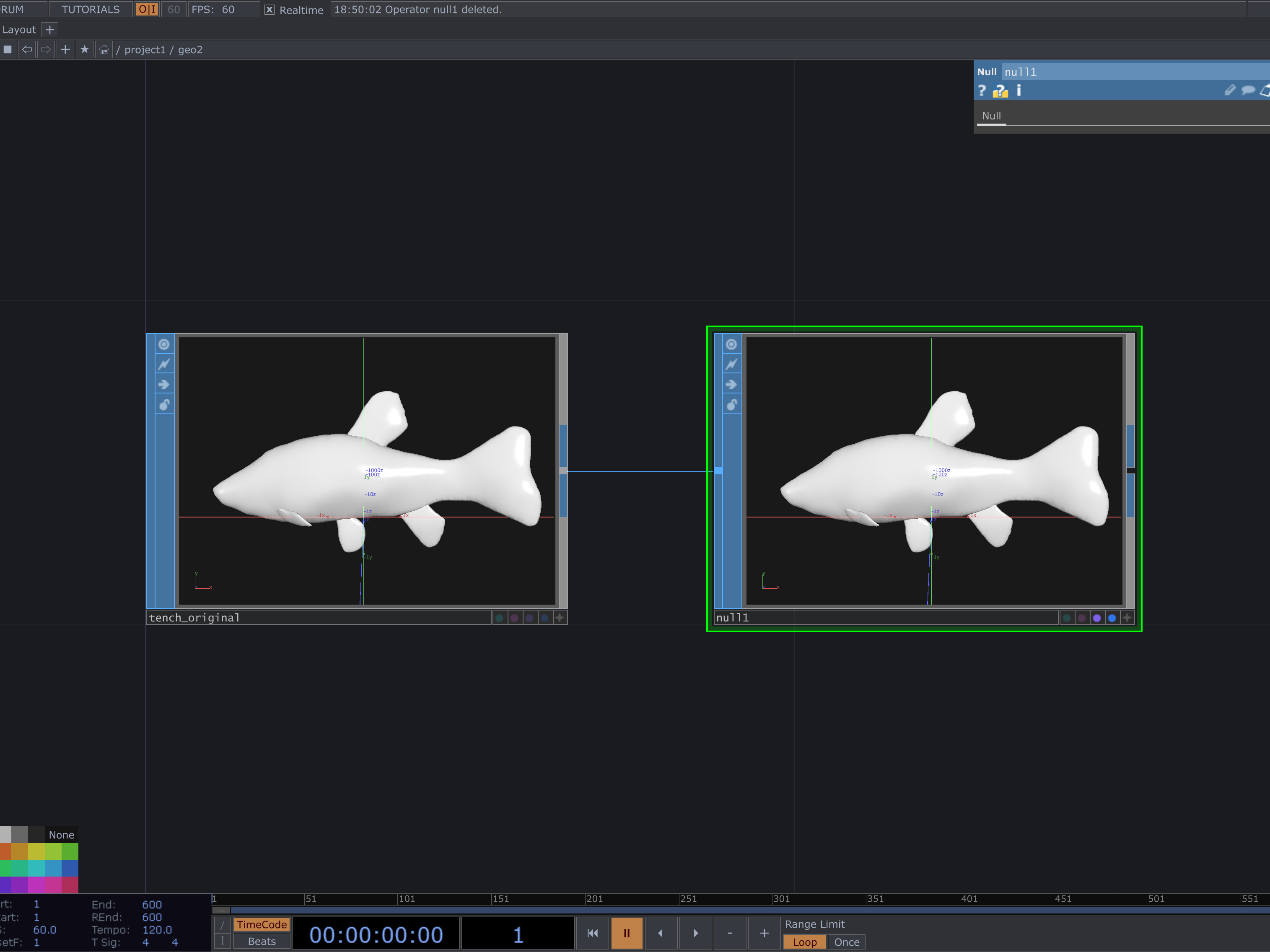Add new layout with plus button

point(50,29)
